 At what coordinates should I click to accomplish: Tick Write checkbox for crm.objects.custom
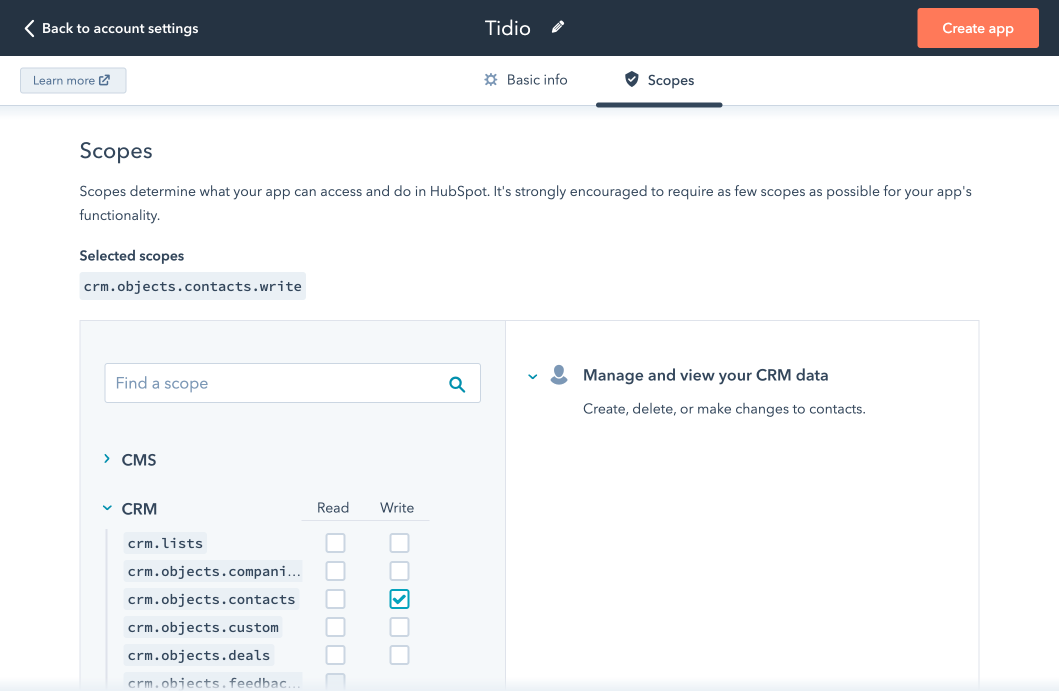coord(399,627)
